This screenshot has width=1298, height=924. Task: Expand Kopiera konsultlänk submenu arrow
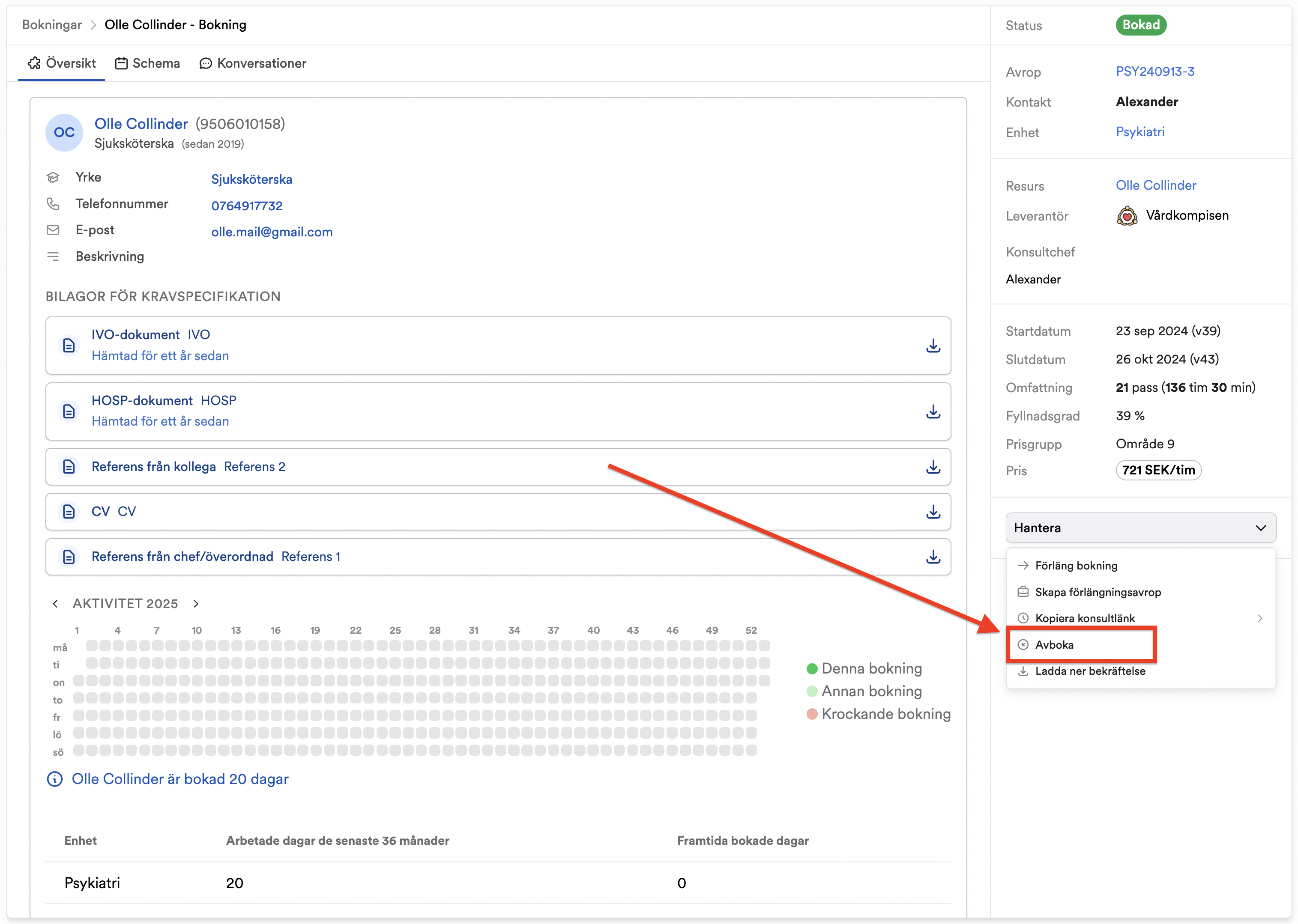[x=1260, y=618]
